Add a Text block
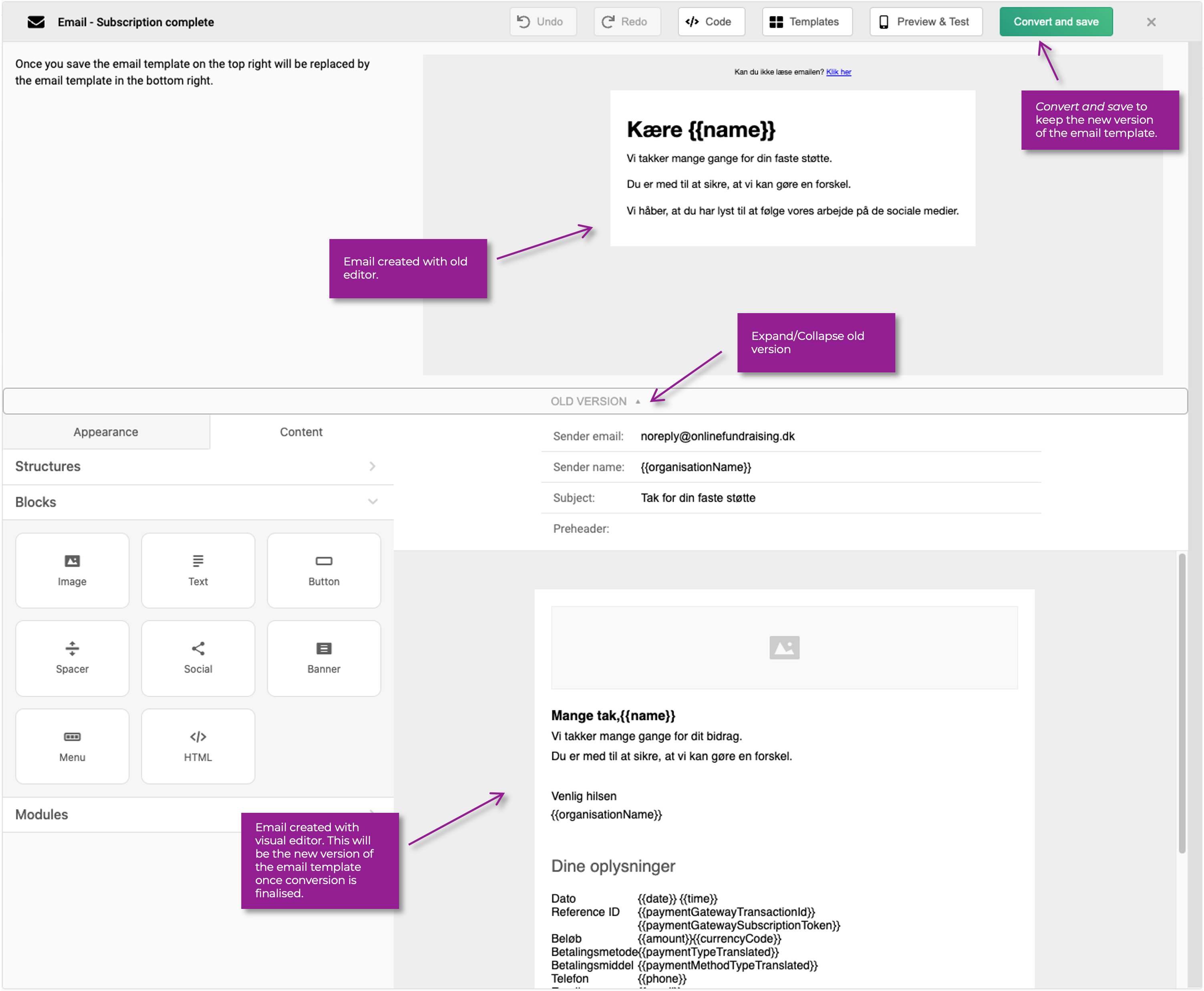This screenshot has height=991, width=1204. pos(197,570)
